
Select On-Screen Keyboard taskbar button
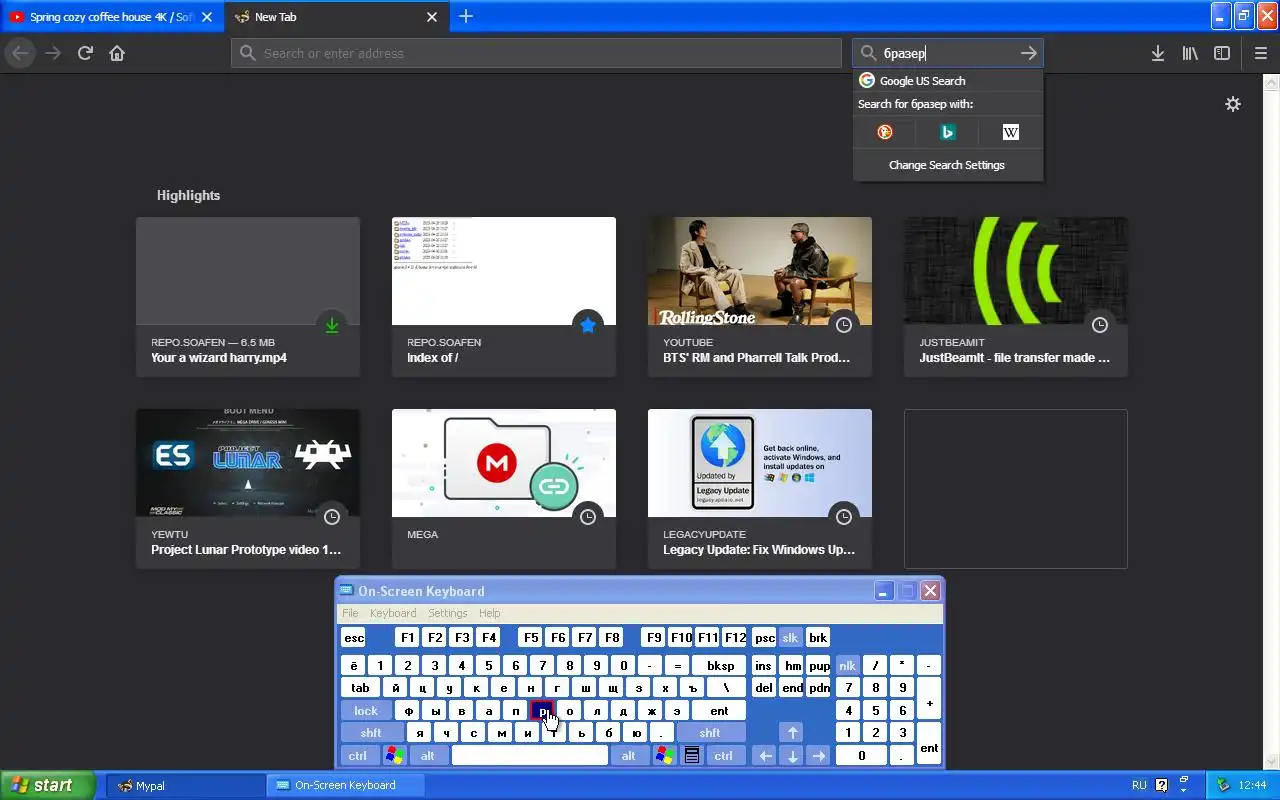345,785
